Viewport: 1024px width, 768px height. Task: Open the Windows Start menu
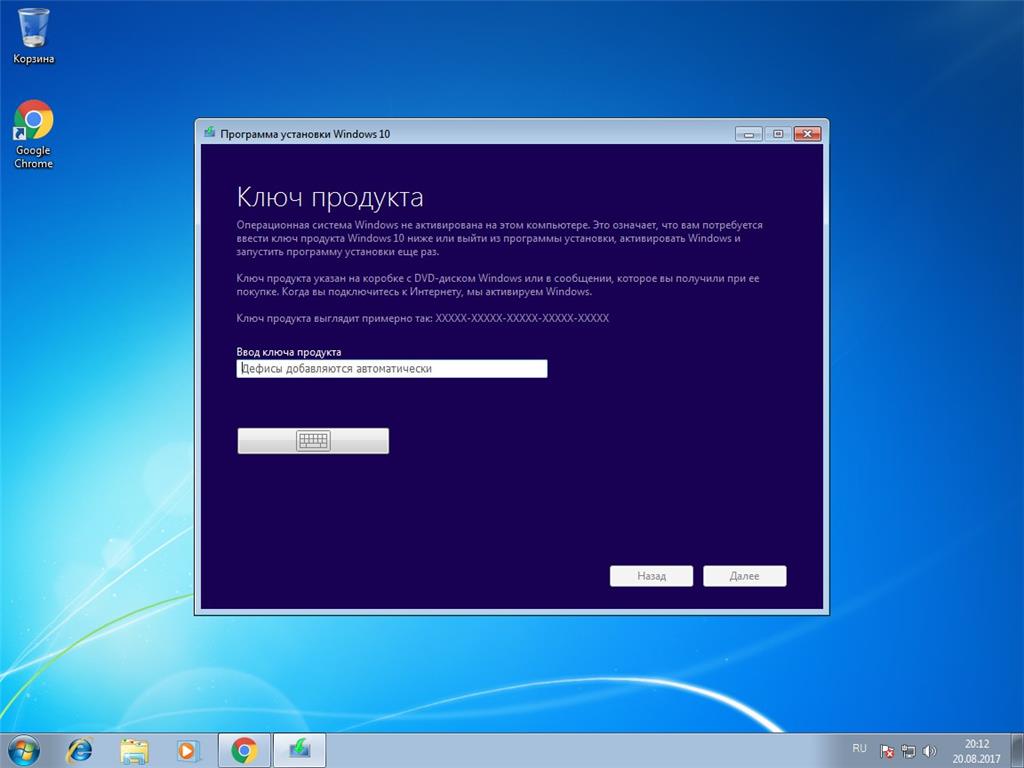coord(24,750)
